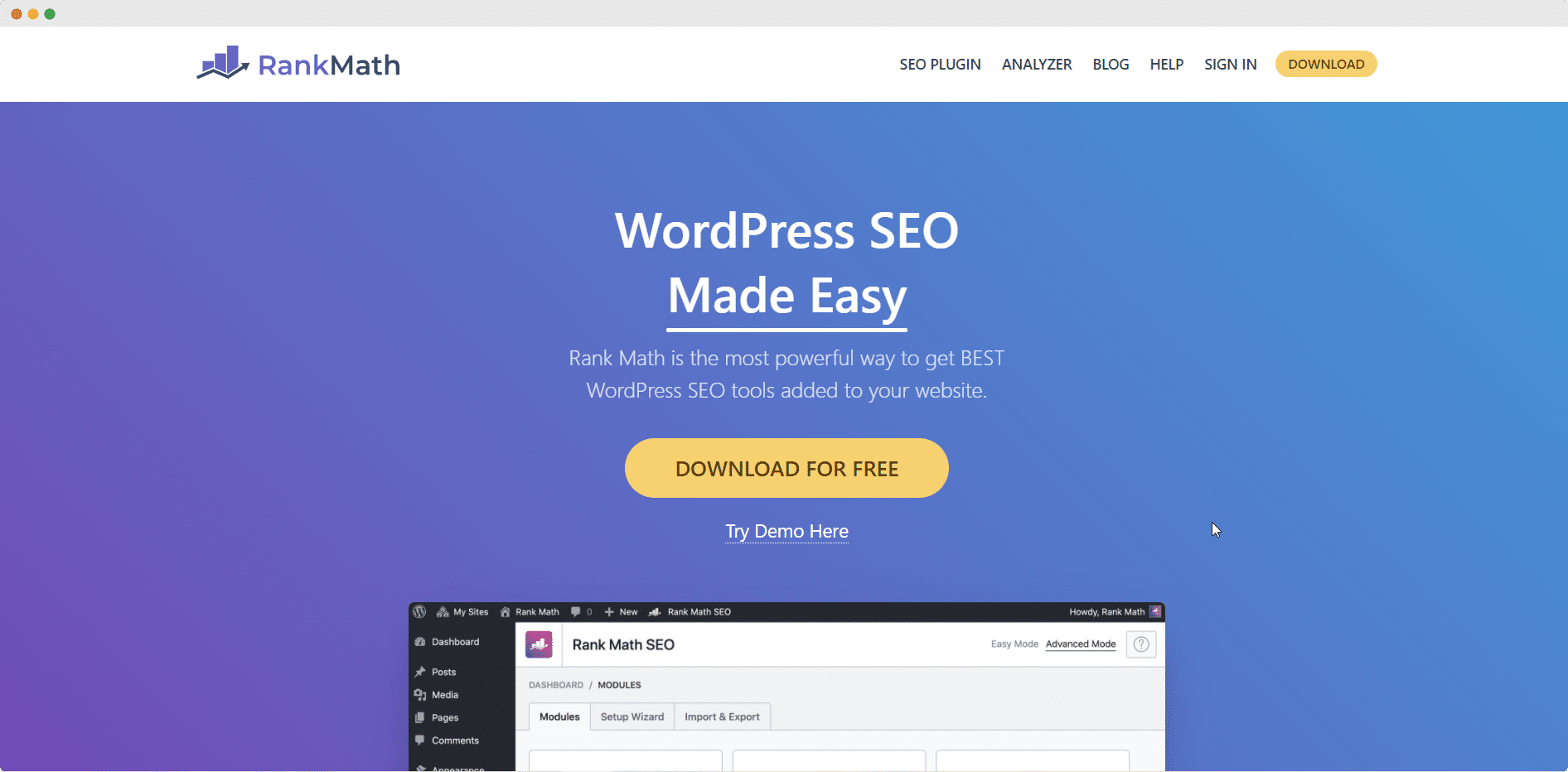
Task: Click the SIGN IN link
Action: click(x=1230, y=65)
